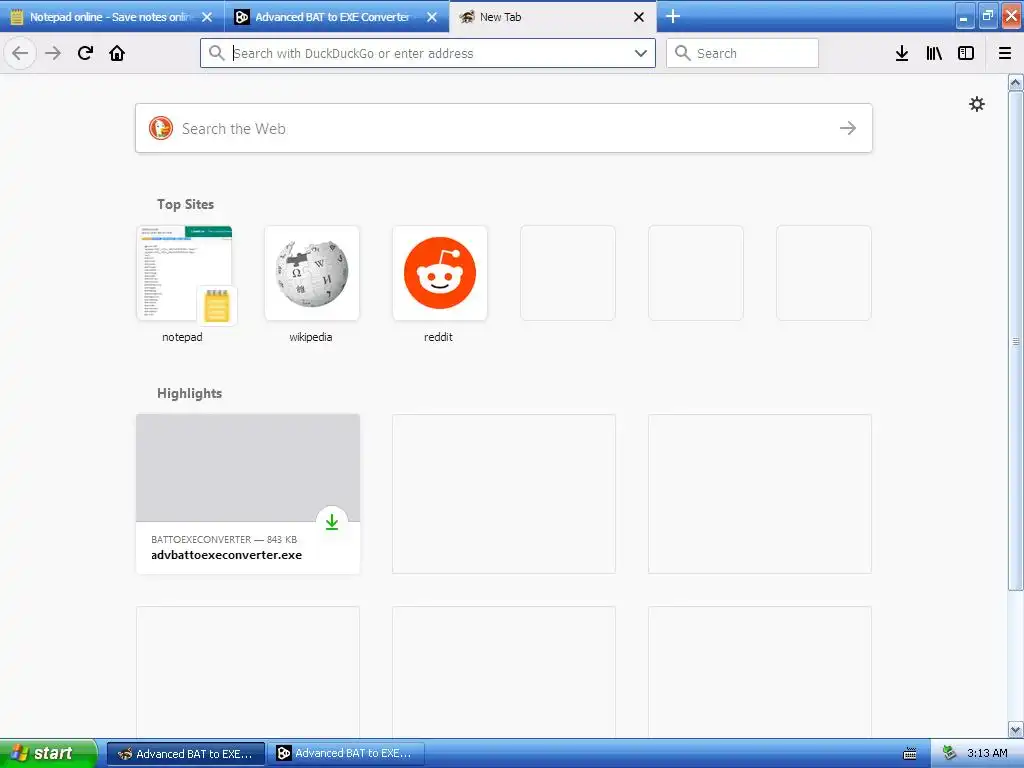Click the notepad site label
1024x768 pixels.
click(182, 337)
